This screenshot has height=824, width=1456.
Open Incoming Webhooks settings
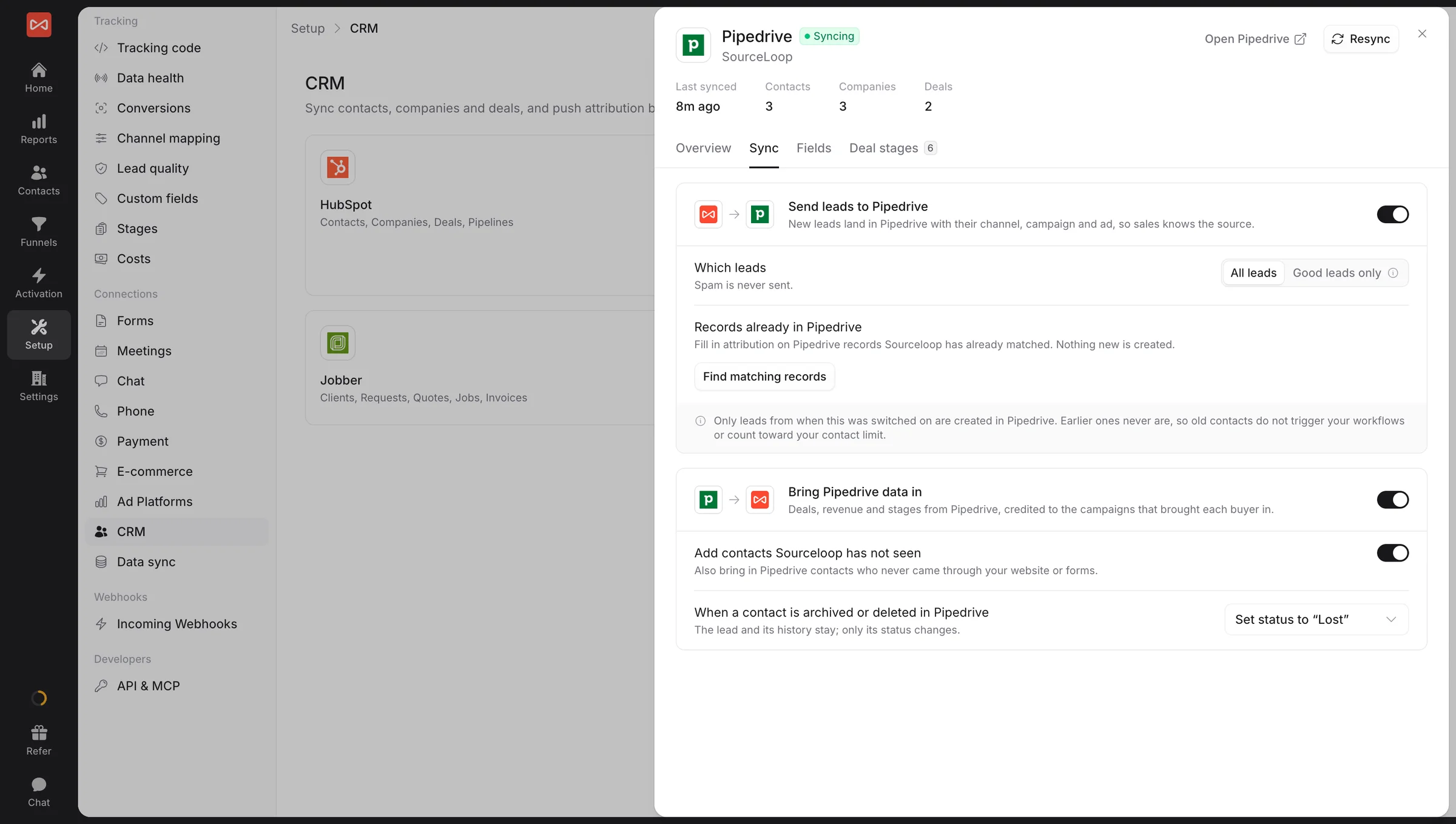(x=177, y=624)
